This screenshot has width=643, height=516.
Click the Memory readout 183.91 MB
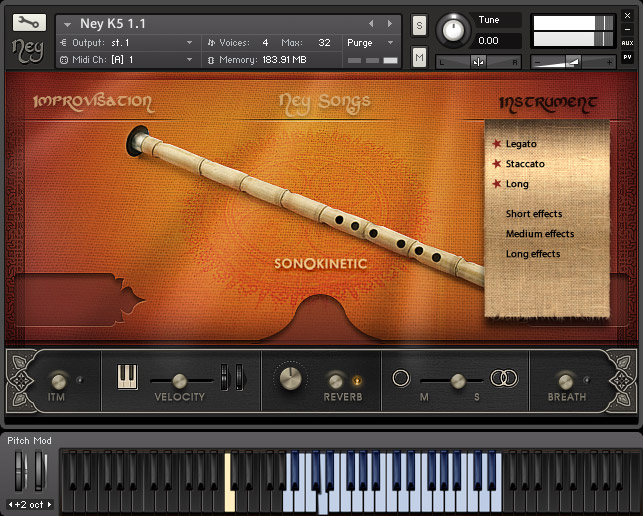(x=284, y=60)
